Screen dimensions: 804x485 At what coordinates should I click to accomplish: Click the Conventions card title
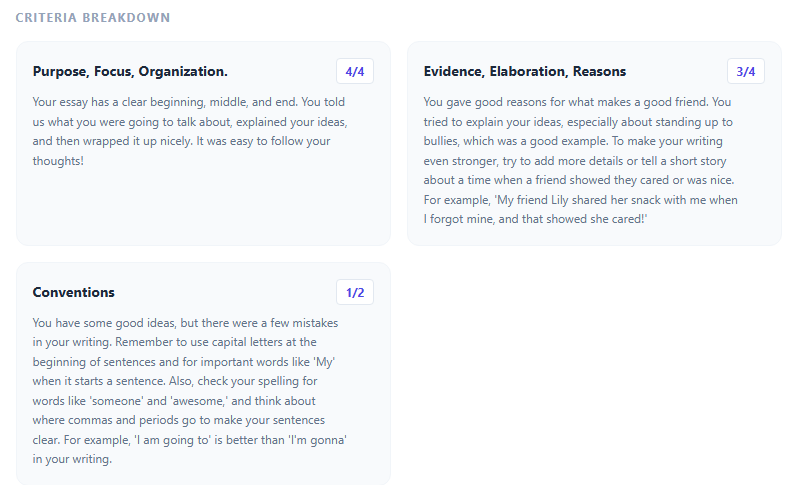(x=74, y=292)
